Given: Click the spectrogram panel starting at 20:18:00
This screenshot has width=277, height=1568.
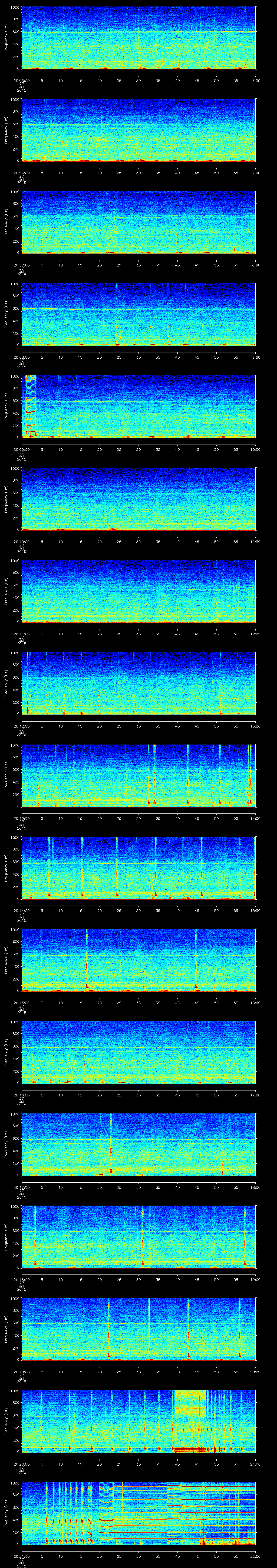Looking at the screenshot, I should point(138,1237).
